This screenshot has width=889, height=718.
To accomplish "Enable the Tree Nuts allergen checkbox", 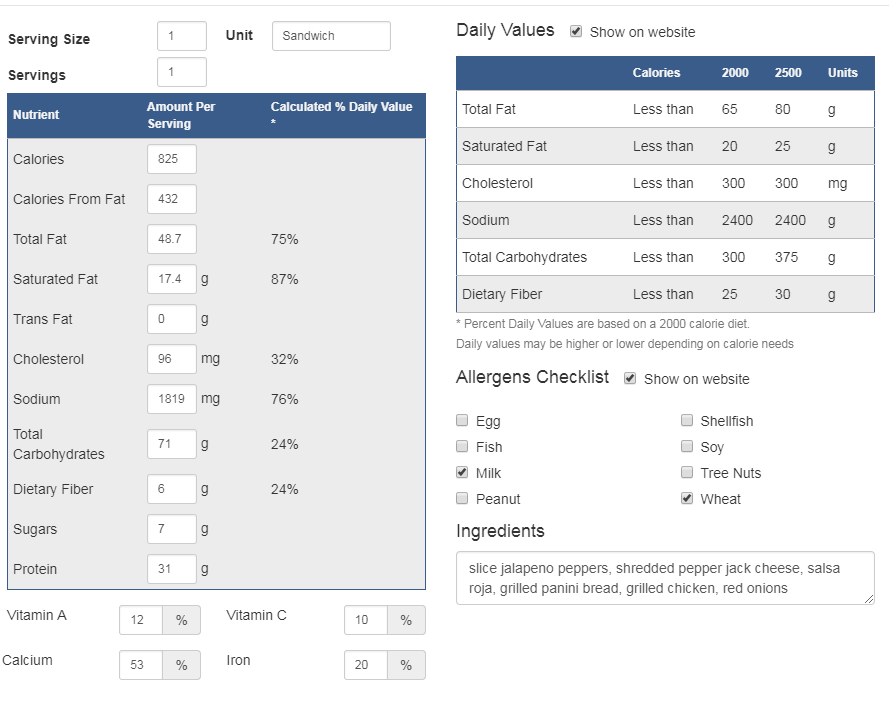I will pyautogui.click(x=687, y=472).
